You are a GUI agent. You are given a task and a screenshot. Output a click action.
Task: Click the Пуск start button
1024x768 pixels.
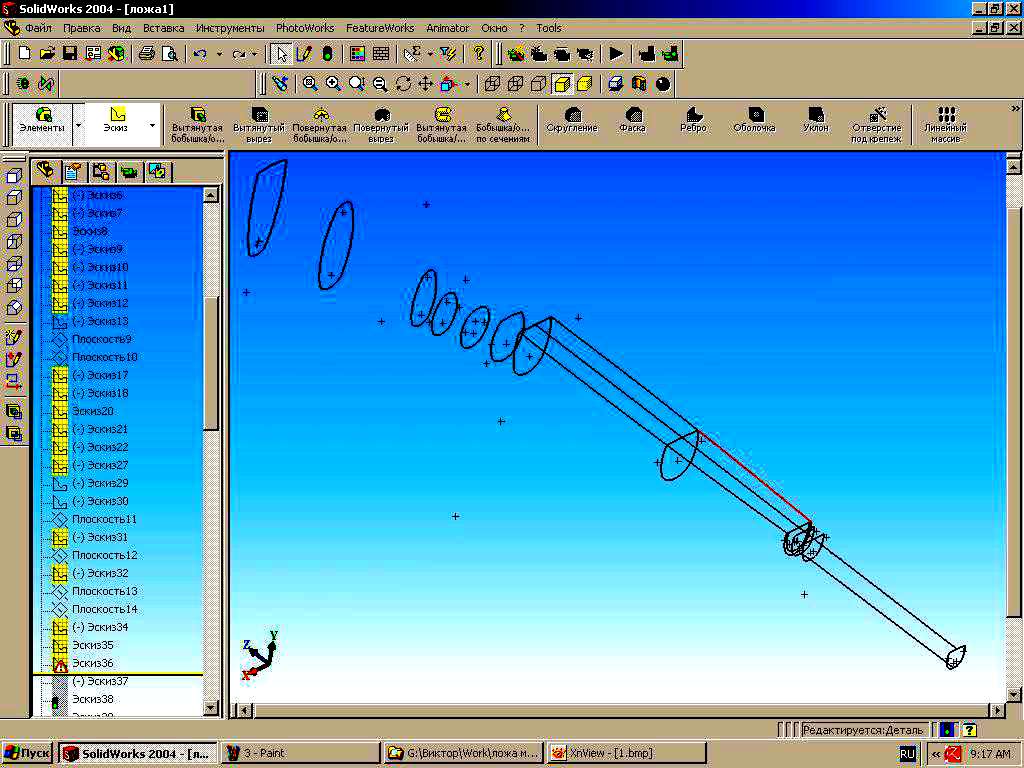click(28, 753)
